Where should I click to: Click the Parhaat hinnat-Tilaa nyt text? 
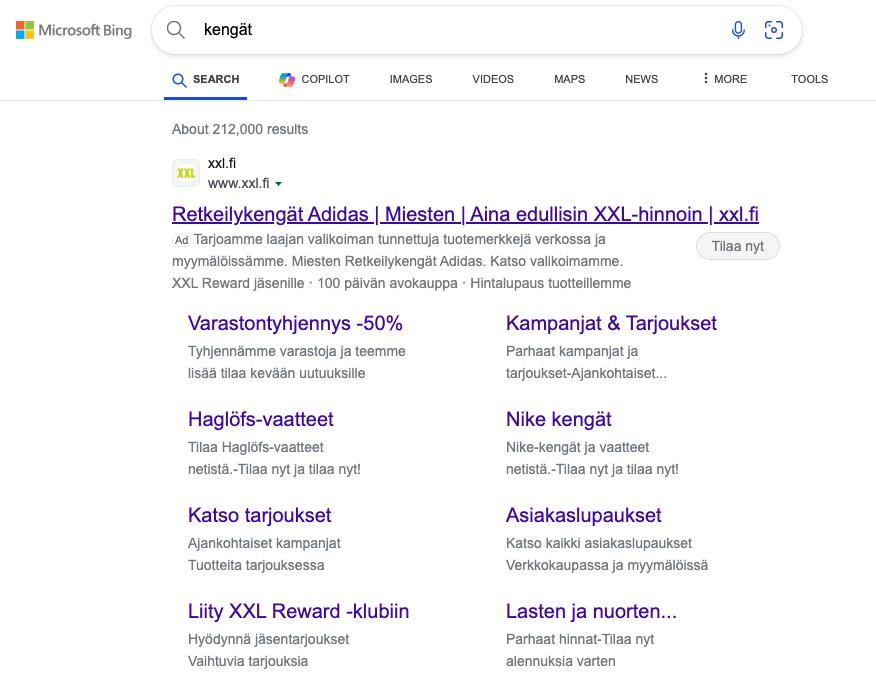point(579,640)
